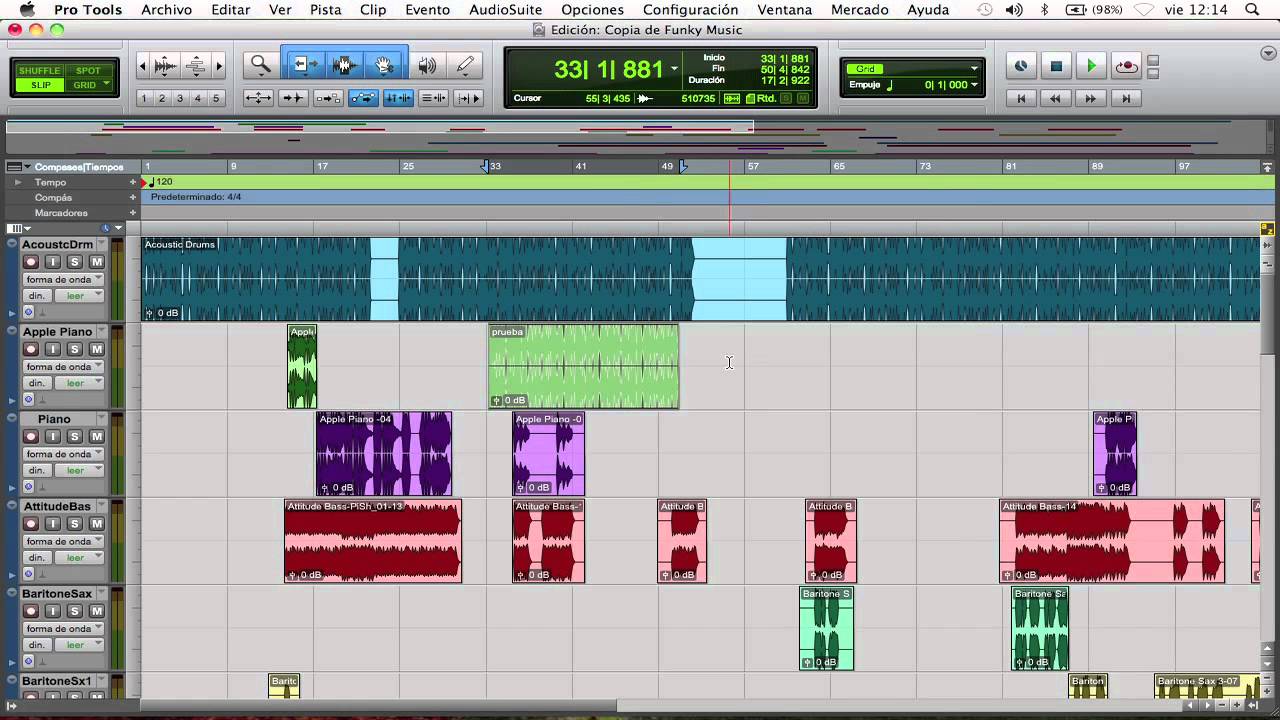Select the Pencil tool

click(465, 65)
